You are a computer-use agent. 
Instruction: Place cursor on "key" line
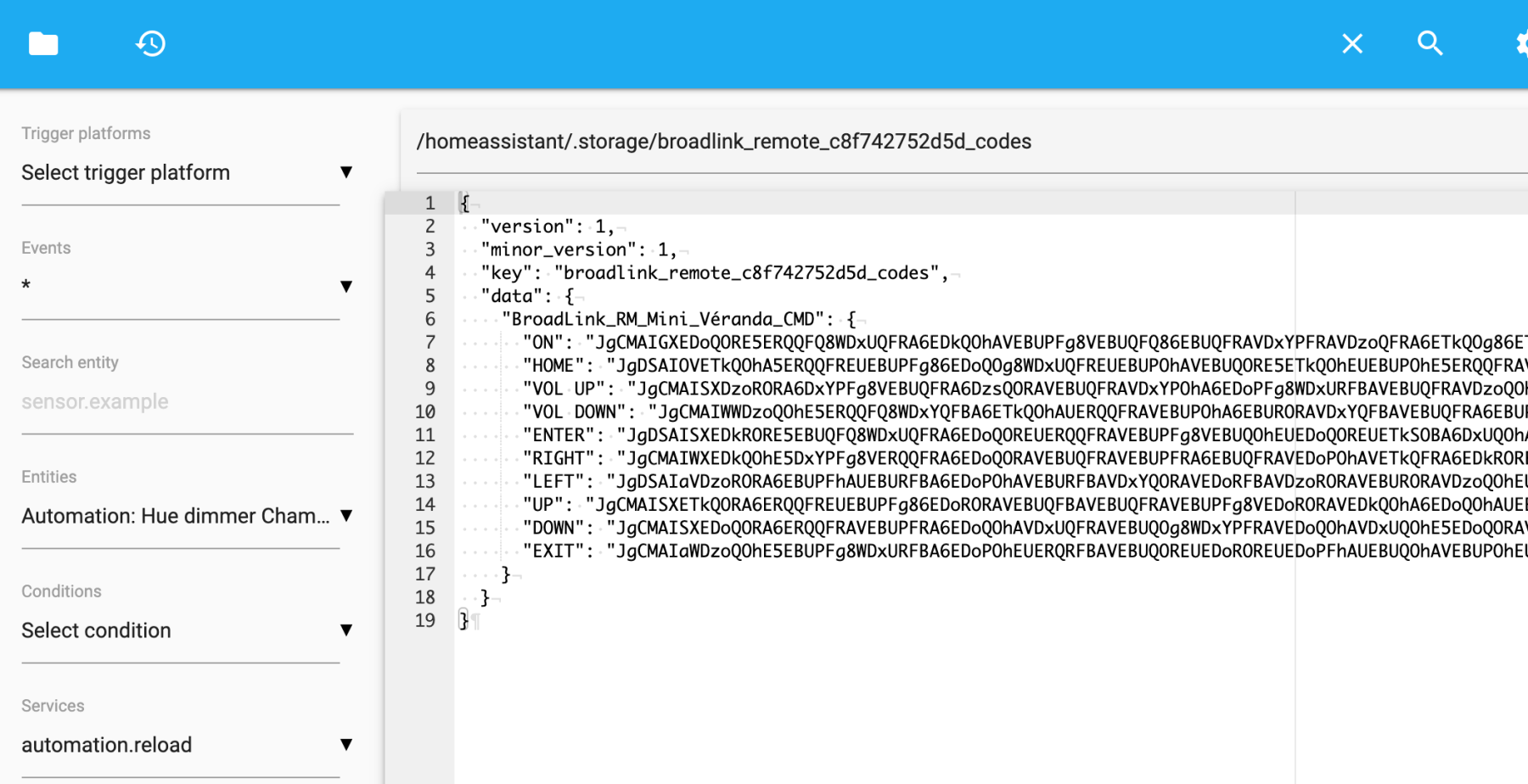pos(714,272)
